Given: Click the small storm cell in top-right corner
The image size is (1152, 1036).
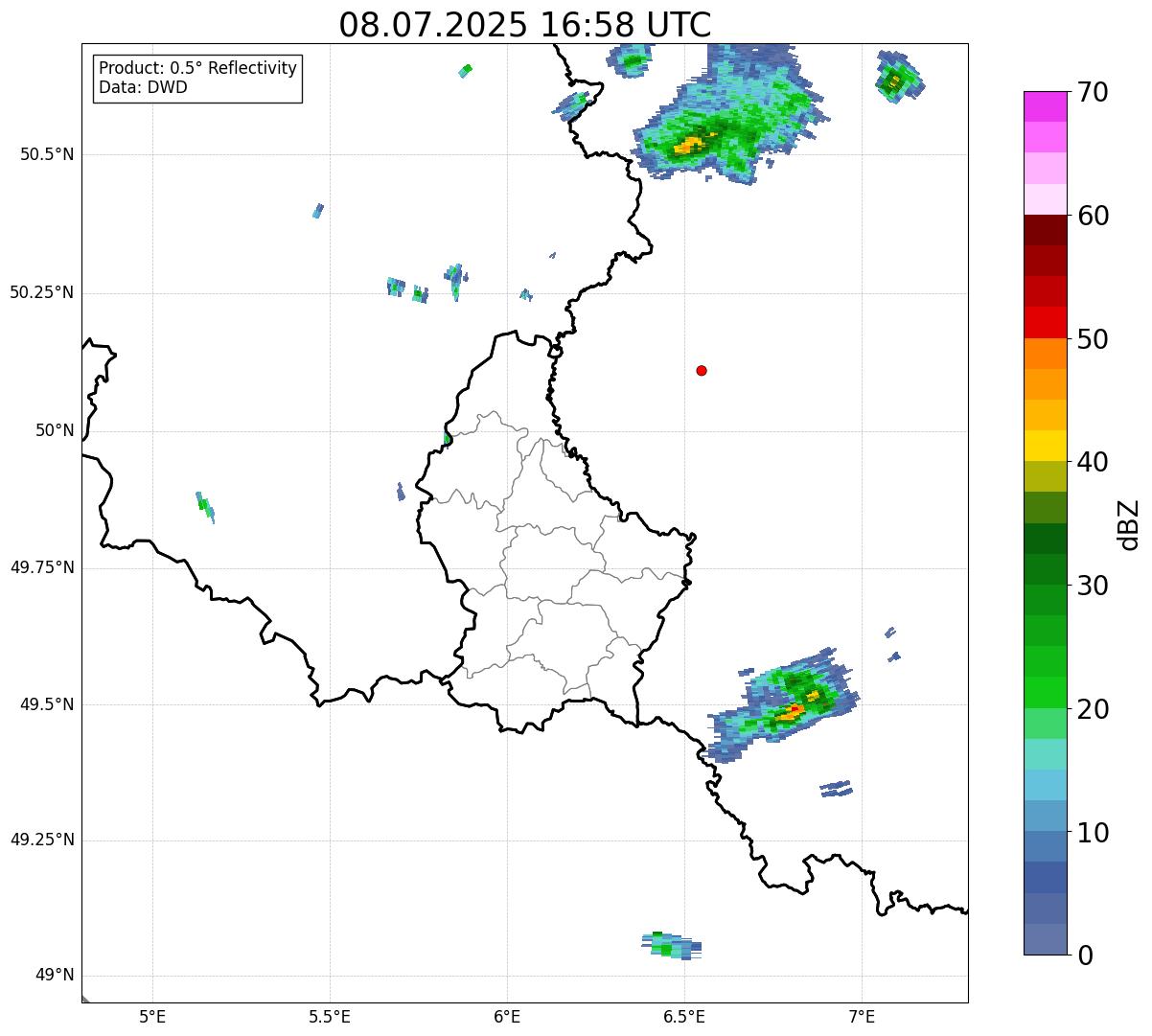Looking at the screenshot, I should tap(899, 77).
